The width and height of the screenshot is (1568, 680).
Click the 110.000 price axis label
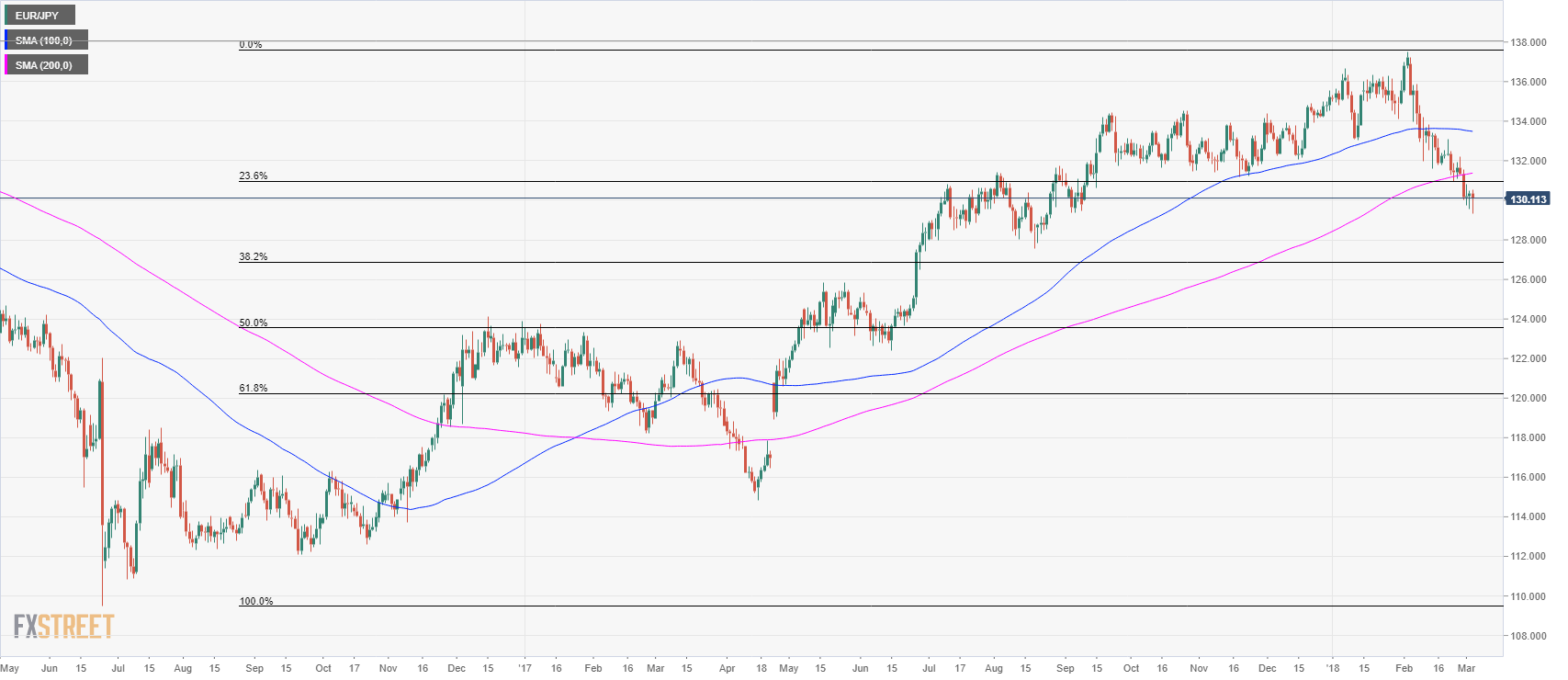(1529, 596)
